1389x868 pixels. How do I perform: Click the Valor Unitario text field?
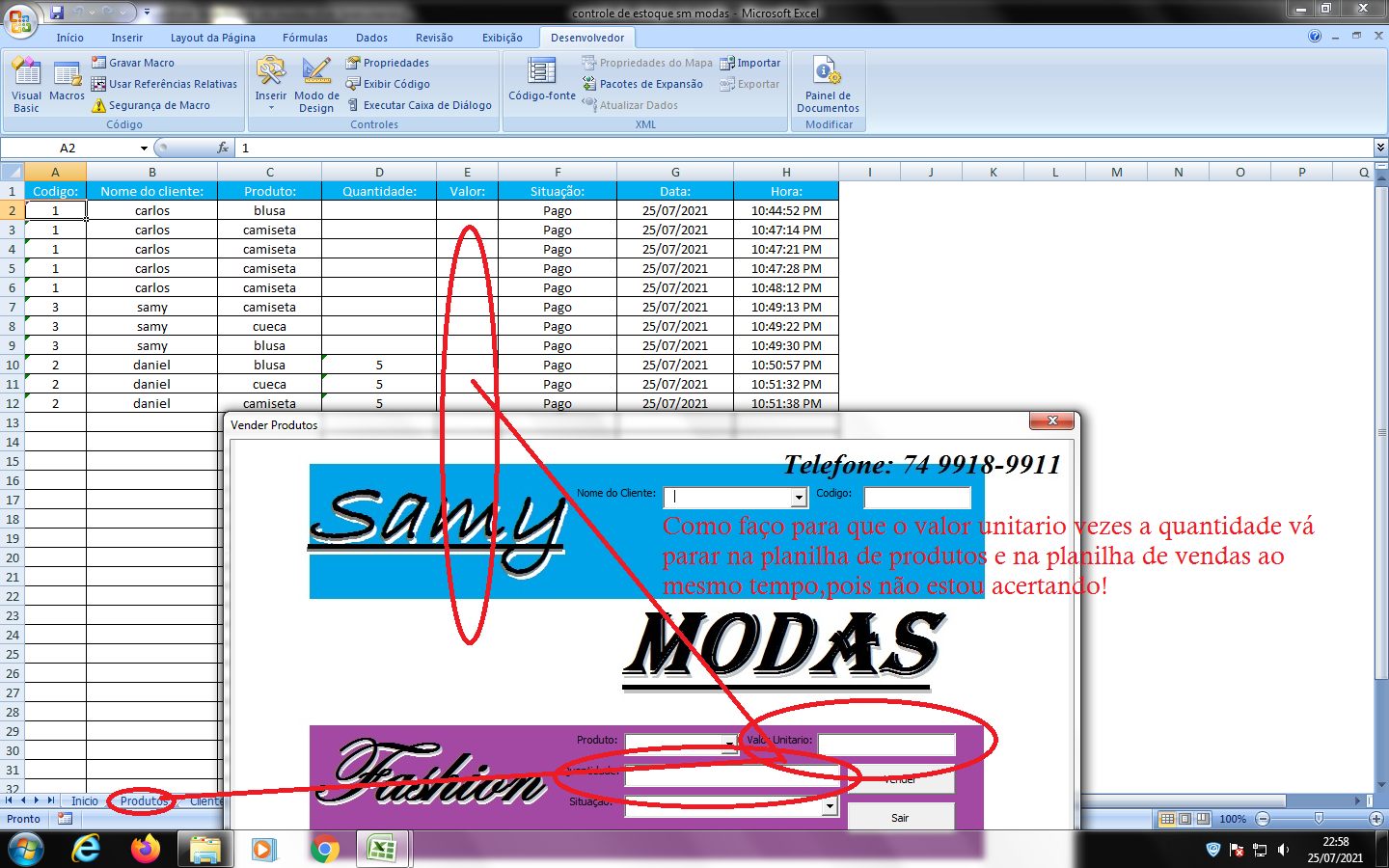tap(886, 745)
